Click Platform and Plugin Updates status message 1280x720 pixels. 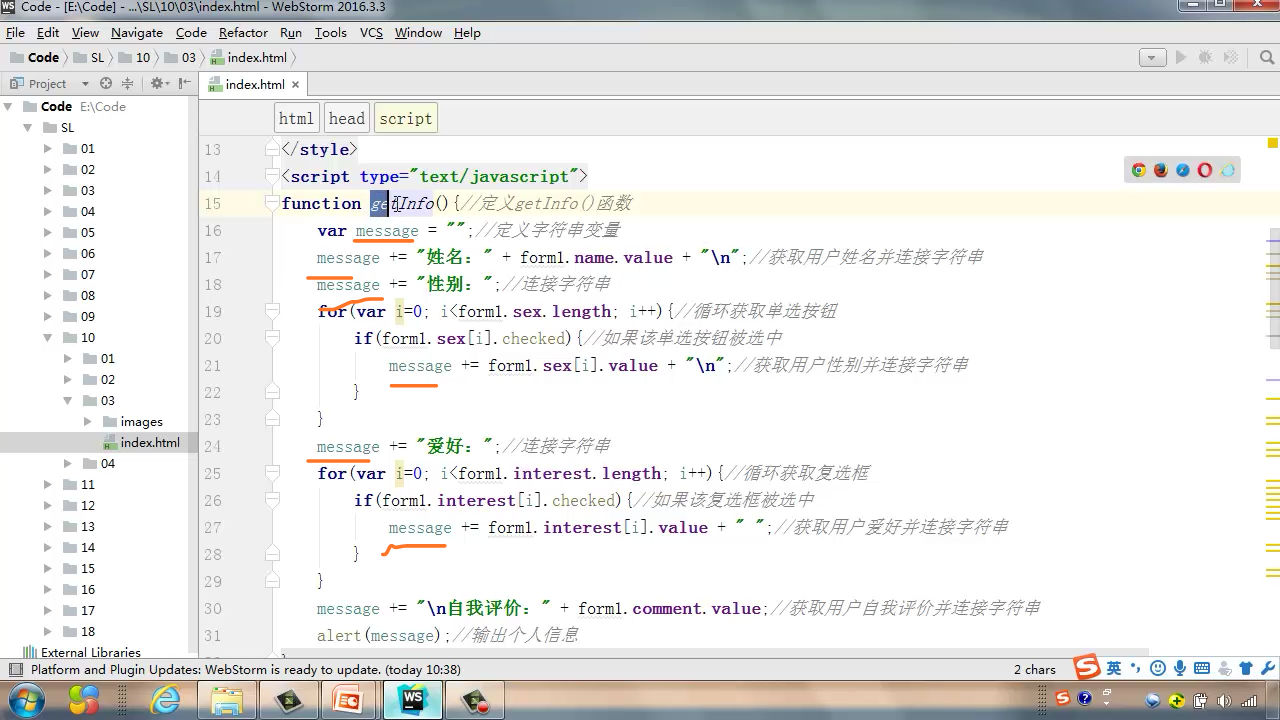pos(245,670)
